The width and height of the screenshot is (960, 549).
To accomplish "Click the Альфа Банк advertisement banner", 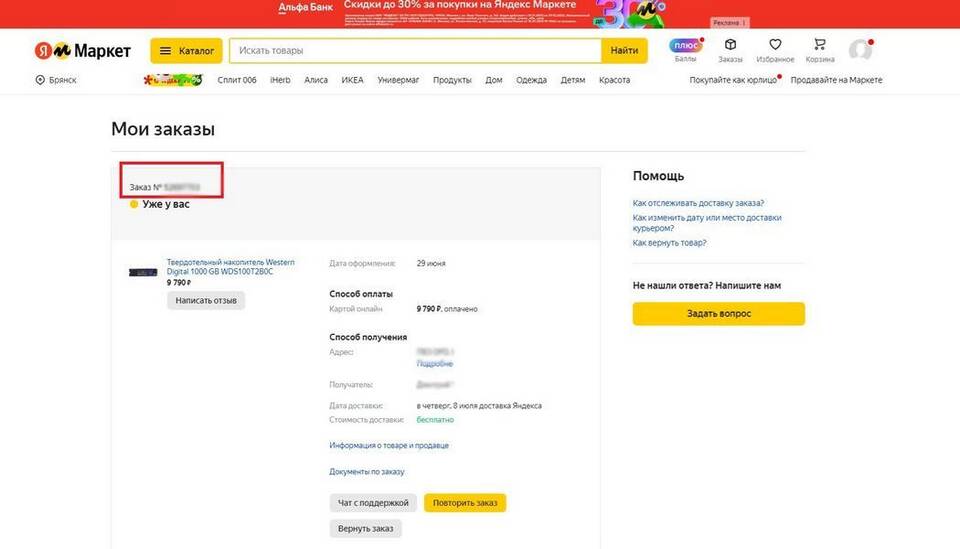I will click(480, 13).
